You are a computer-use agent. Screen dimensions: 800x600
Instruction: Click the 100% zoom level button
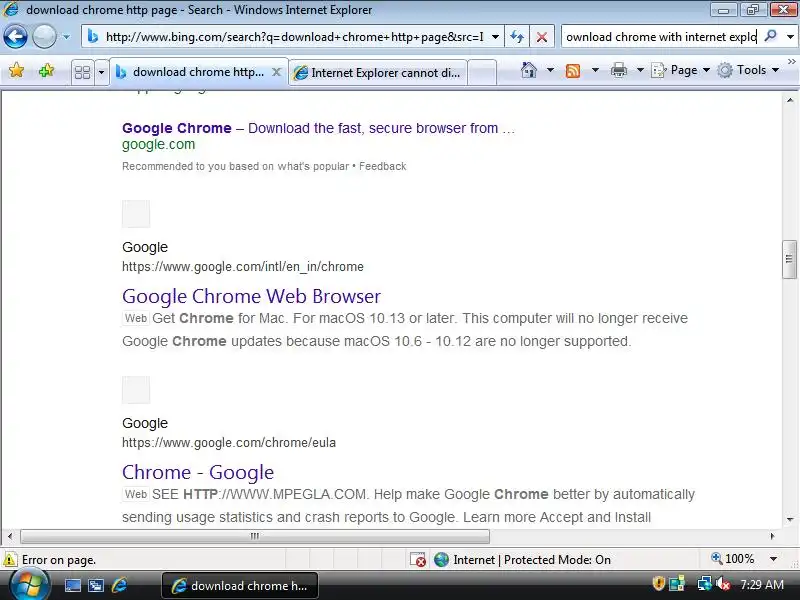pos(733,559)
